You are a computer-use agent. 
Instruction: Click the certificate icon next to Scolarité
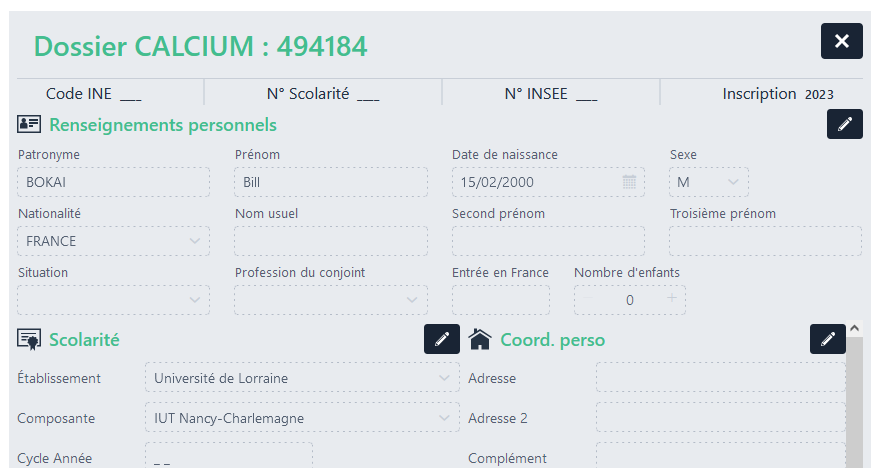(x=29, y=339)
